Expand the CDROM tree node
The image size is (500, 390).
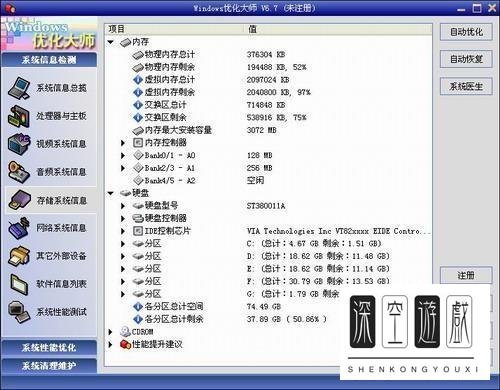click(110, 332)
